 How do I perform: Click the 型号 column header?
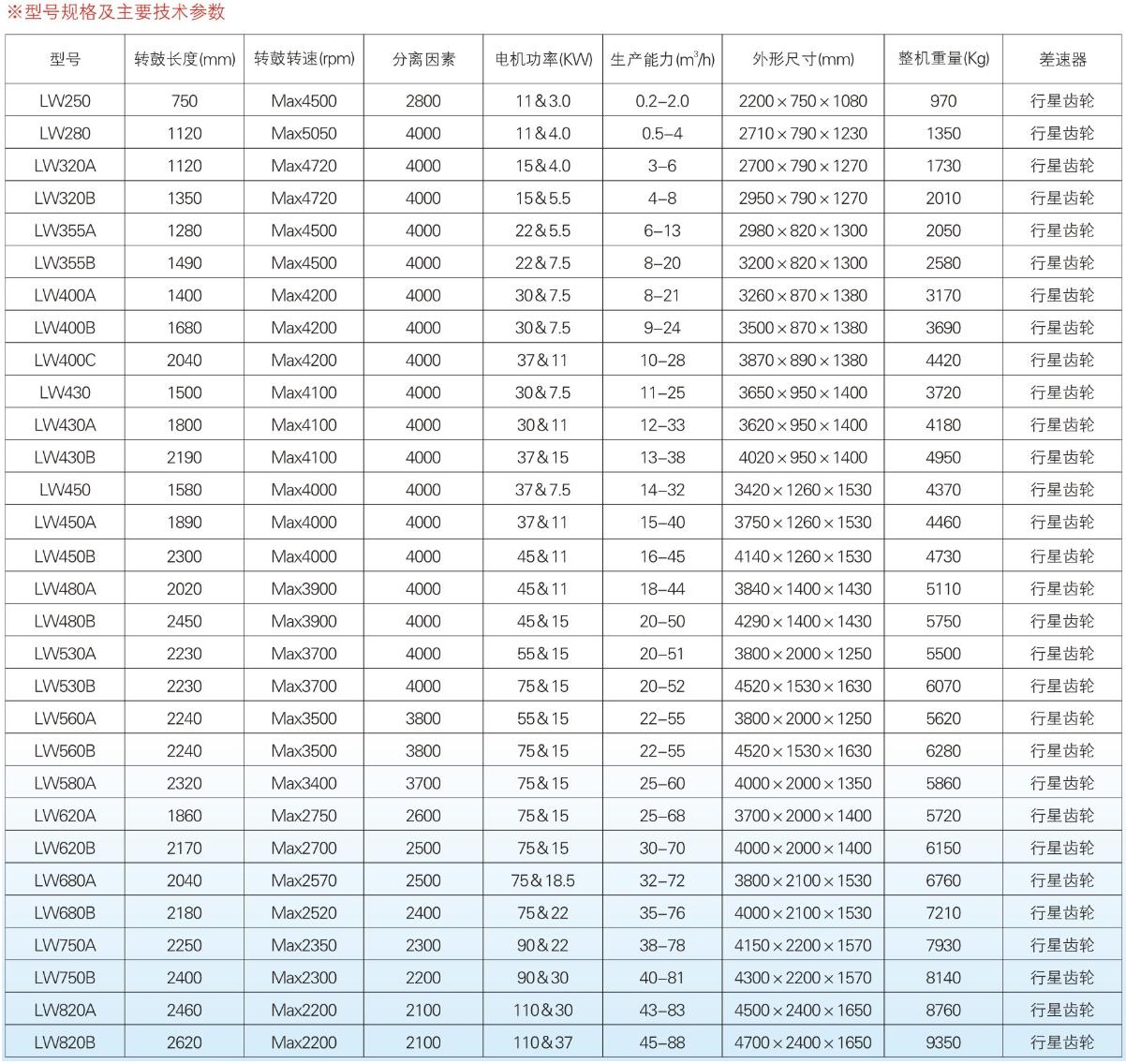click(x=65, y=59)
